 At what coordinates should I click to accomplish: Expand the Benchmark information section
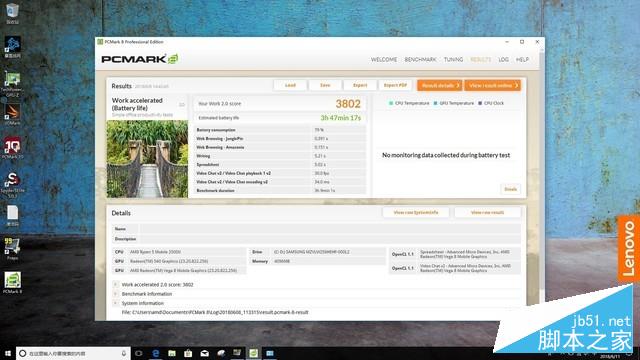tap(116, 294)
